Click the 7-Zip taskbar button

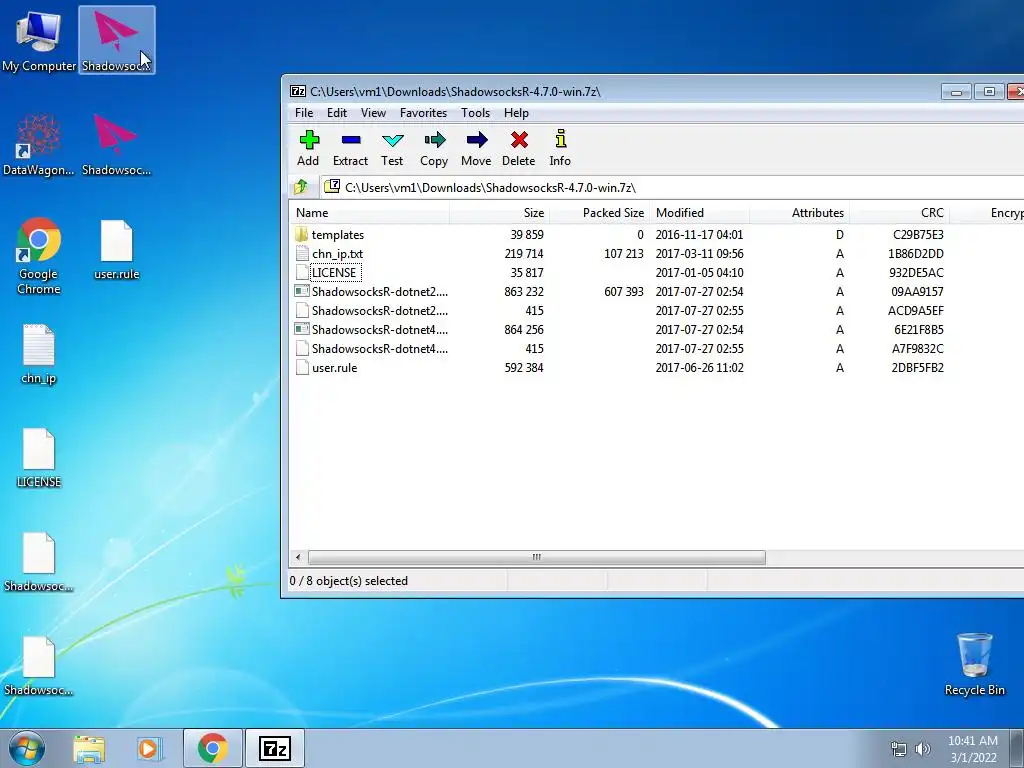coord(274,748)
